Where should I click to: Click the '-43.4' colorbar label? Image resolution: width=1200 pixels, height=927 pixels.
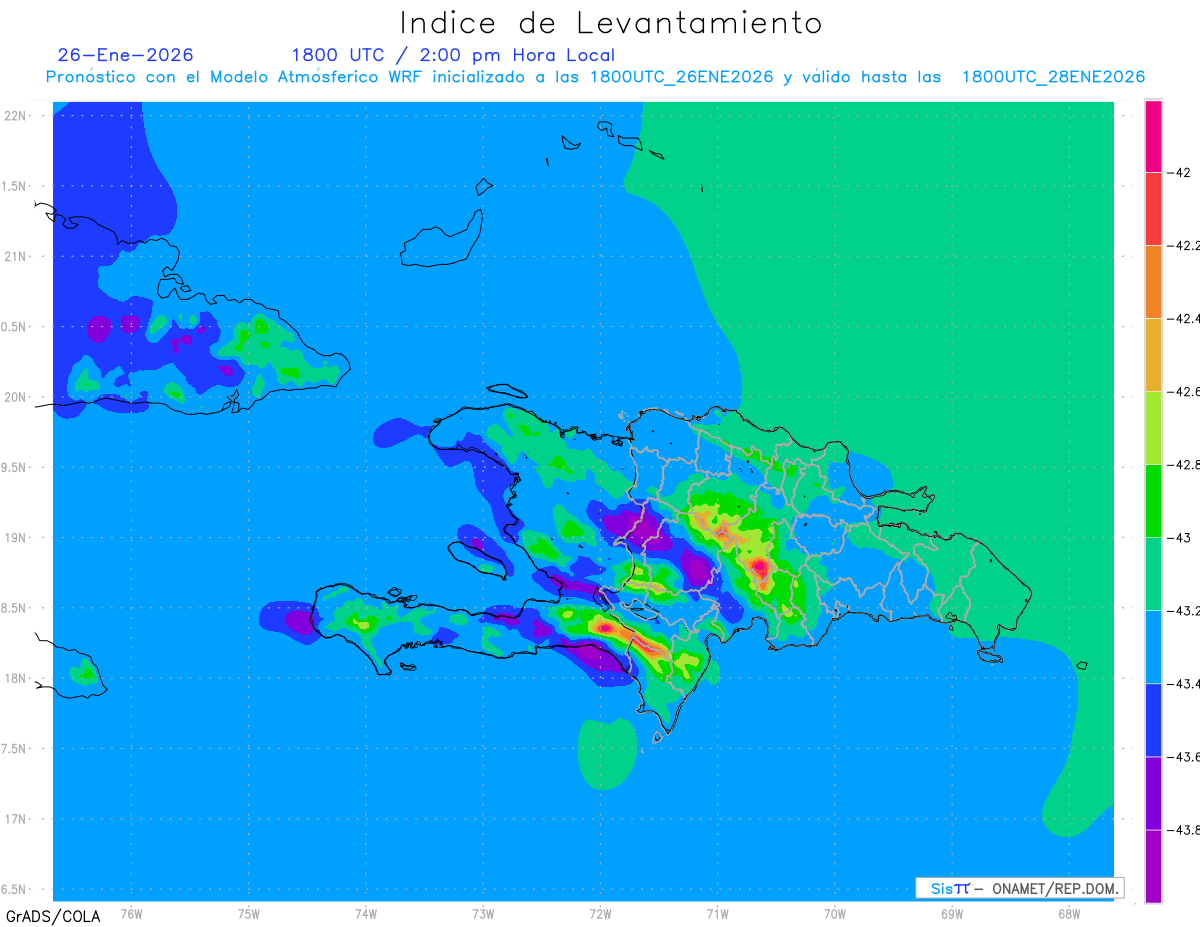click(1183, 684)
